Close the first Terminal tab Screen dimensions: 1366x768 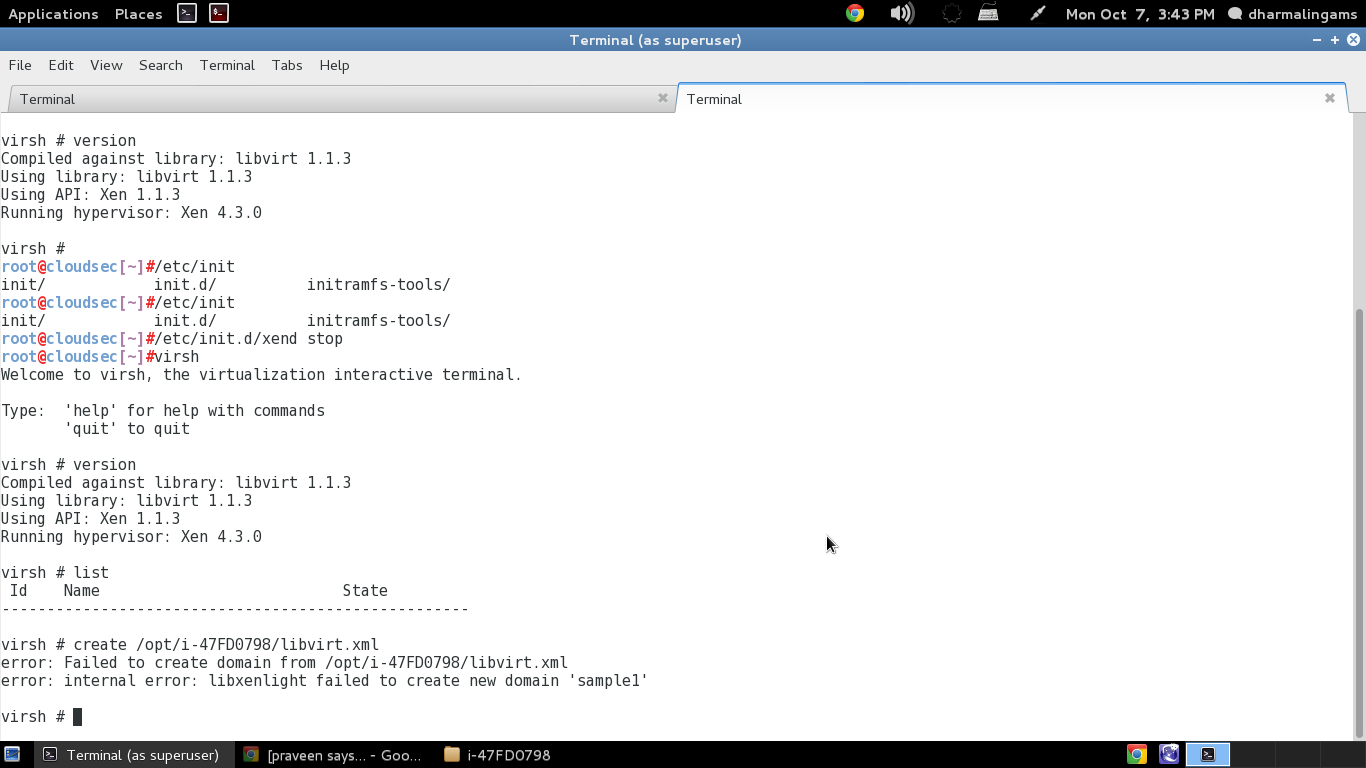(662, 98)
